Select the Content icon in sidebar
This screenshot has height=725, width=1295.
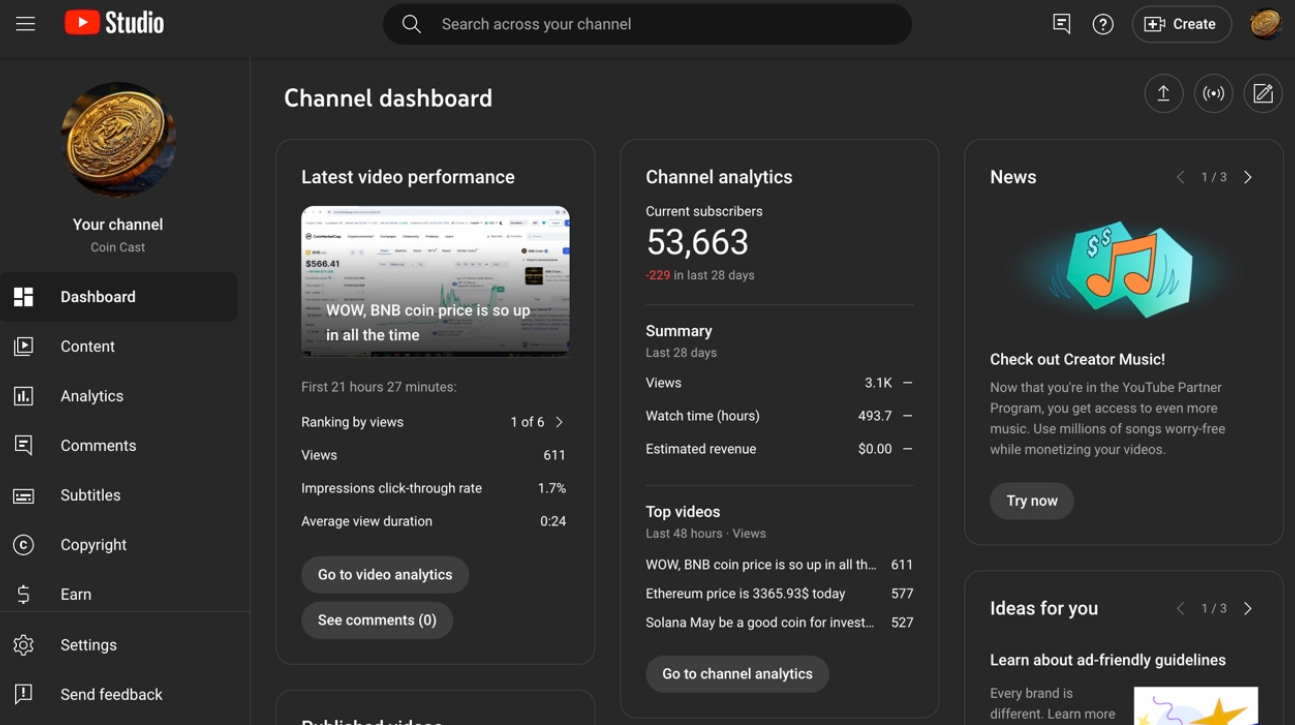coord(24,346)
